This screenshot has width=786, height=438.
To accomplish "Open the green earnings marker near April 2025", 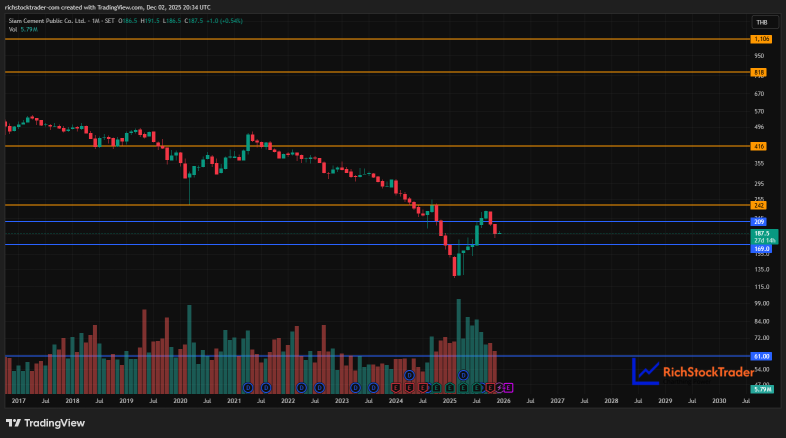I will point(463,388).
